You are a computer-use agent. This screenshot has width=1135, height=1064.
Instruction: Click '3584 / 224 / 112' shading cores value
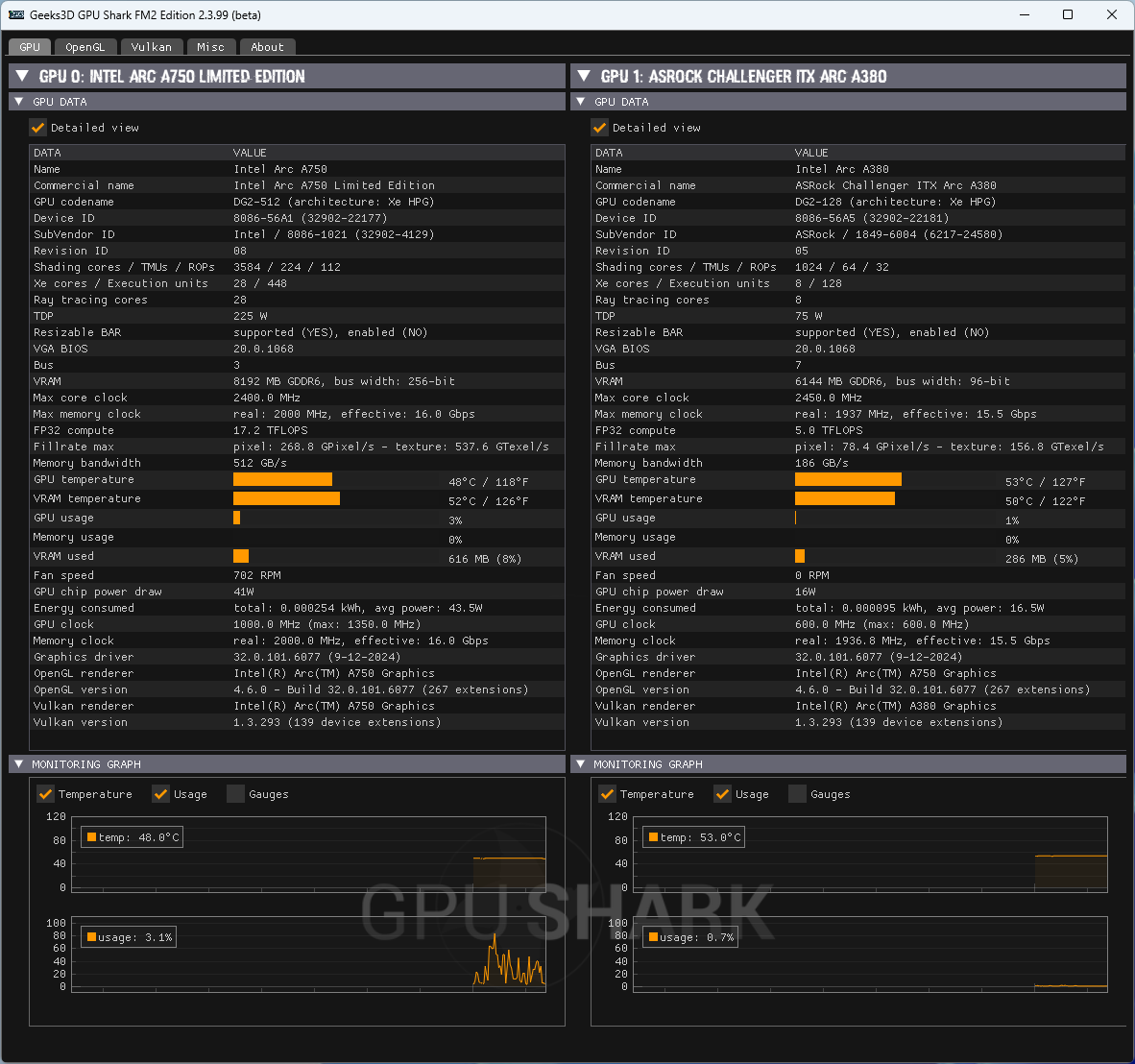tap(287, 267)
